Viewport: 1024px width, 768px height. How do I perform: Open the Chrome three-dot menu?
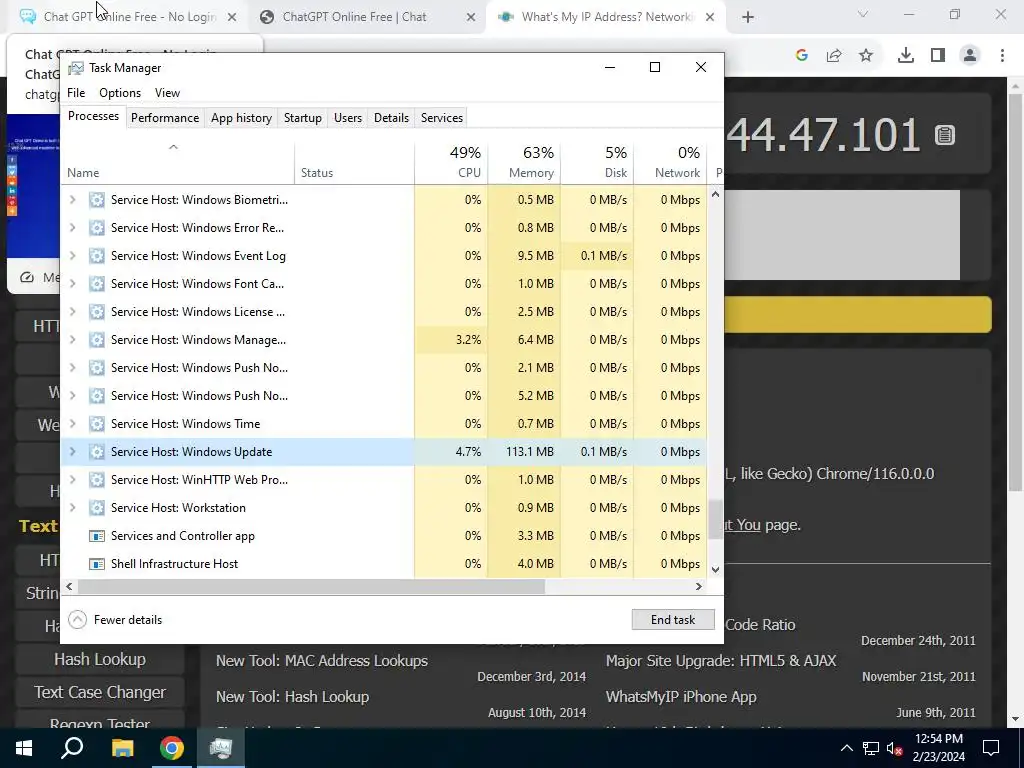[1002, 56]
